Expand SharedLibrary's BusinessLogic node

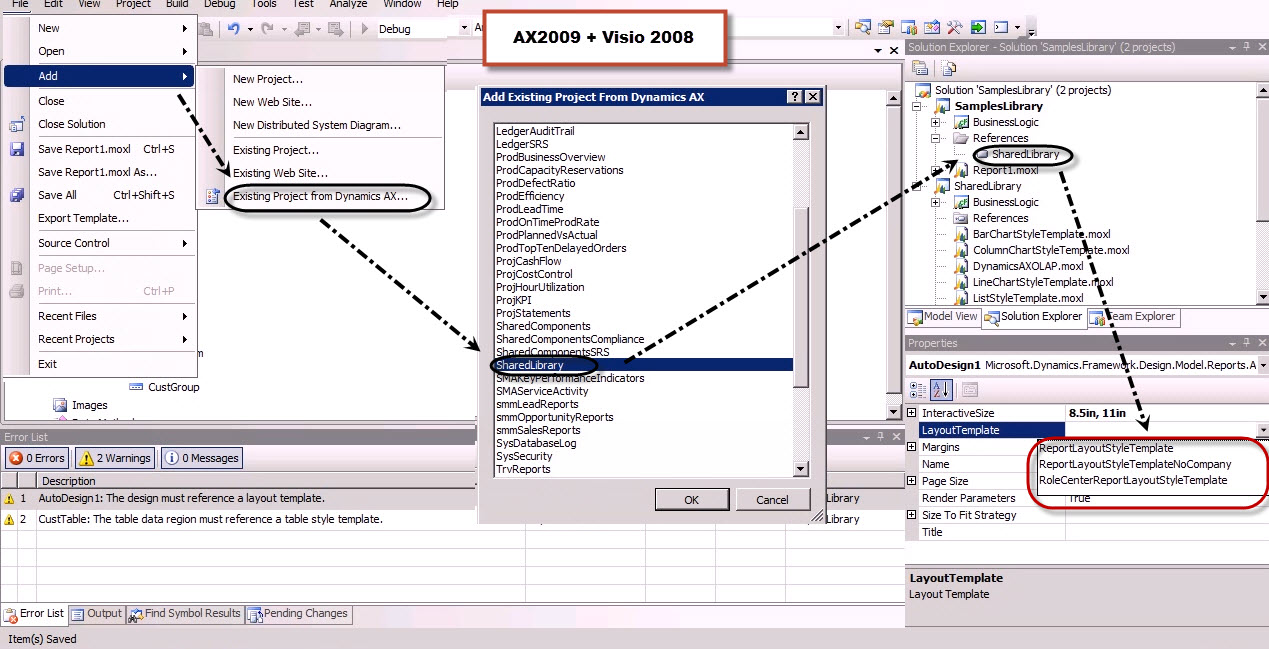(937, 202)
